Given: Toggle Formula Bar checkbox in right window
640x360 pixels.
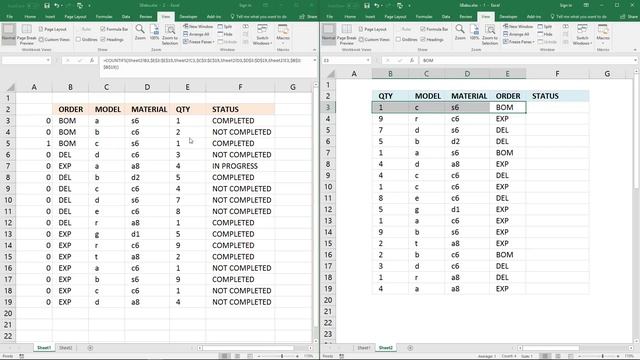Looking at the screenshot, I should (423, 29).
